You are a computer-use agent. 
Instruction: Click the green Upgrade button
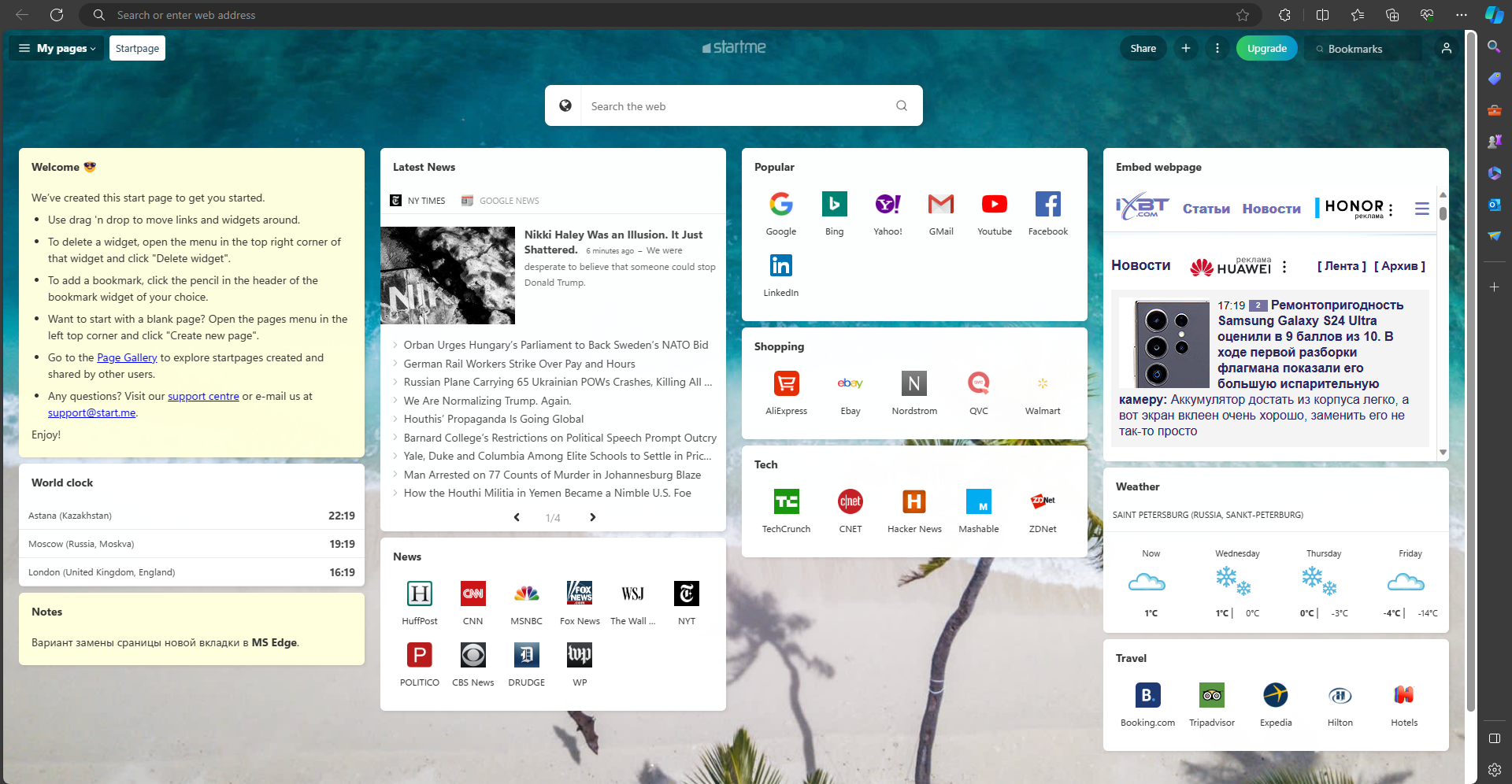(x=1267, y=48)
